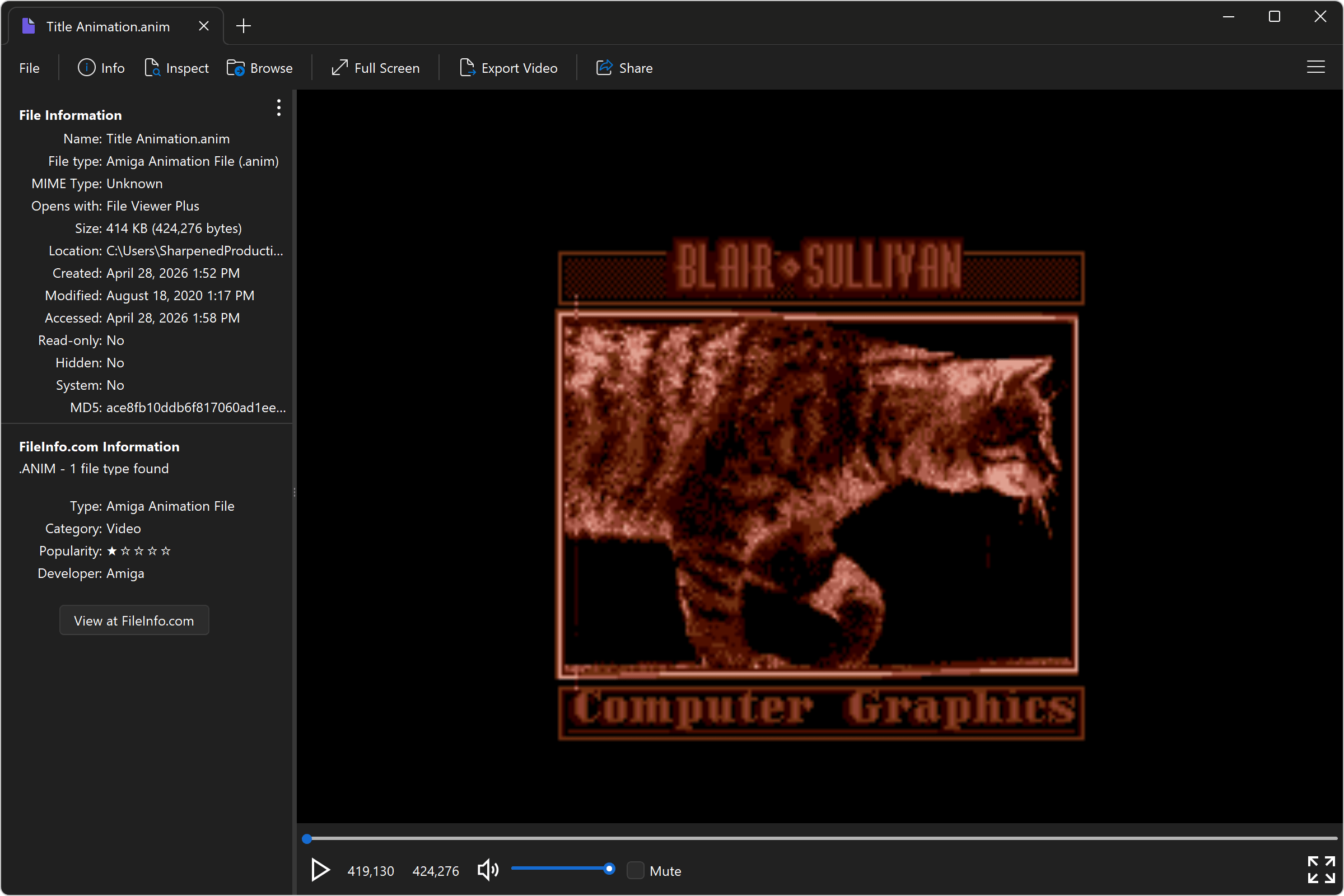Switch to Full Screen view
The width and height of the screenshot is (1344, 896).
(375, 68)
